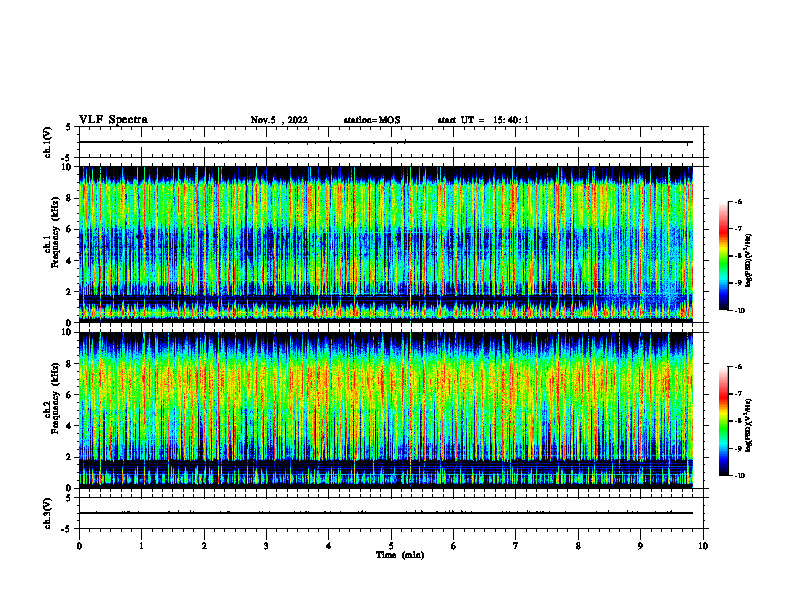
Task: Click the ch.1 color bar log(PSD) unit label
Action: [749, 261]
